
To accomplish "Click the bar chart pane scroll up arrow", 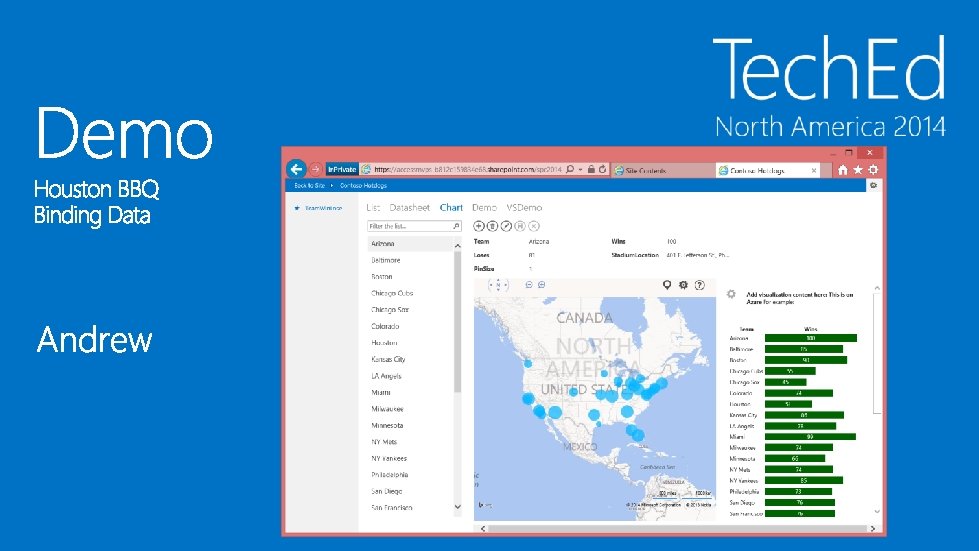I will tap(877, 288).
